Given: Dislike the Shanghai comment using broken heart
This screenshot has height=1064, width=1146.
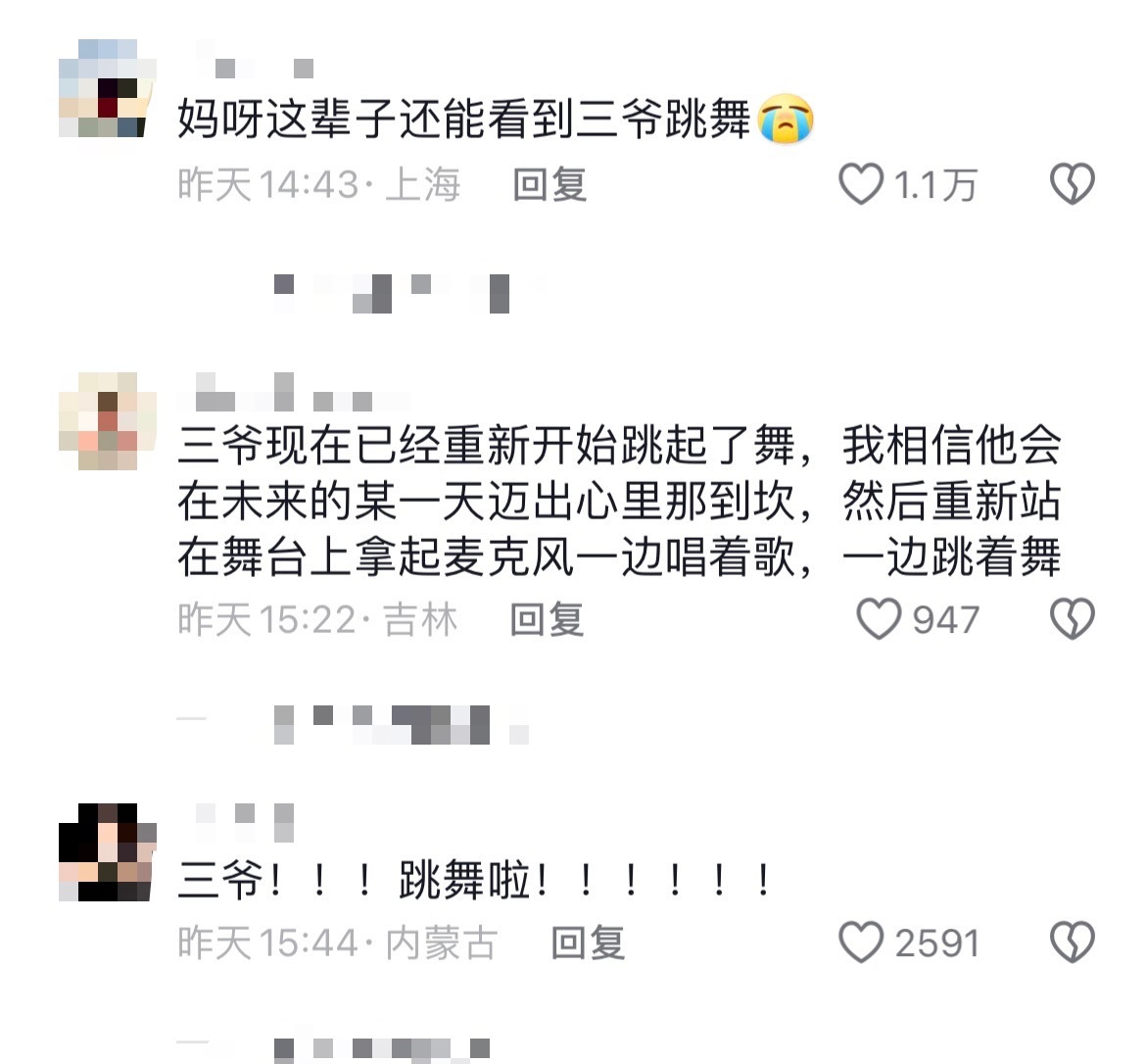Looking at the screenshot, I should point(1072,183).
